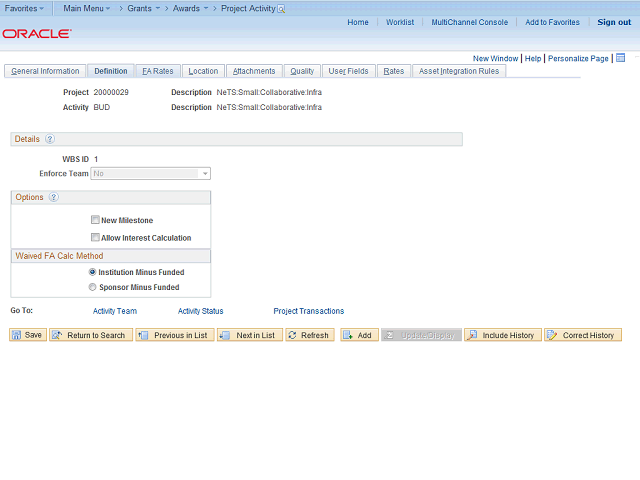Open MultiChannel Console link
This screenshot has width=640, height=480.
[x=470, y=22]
